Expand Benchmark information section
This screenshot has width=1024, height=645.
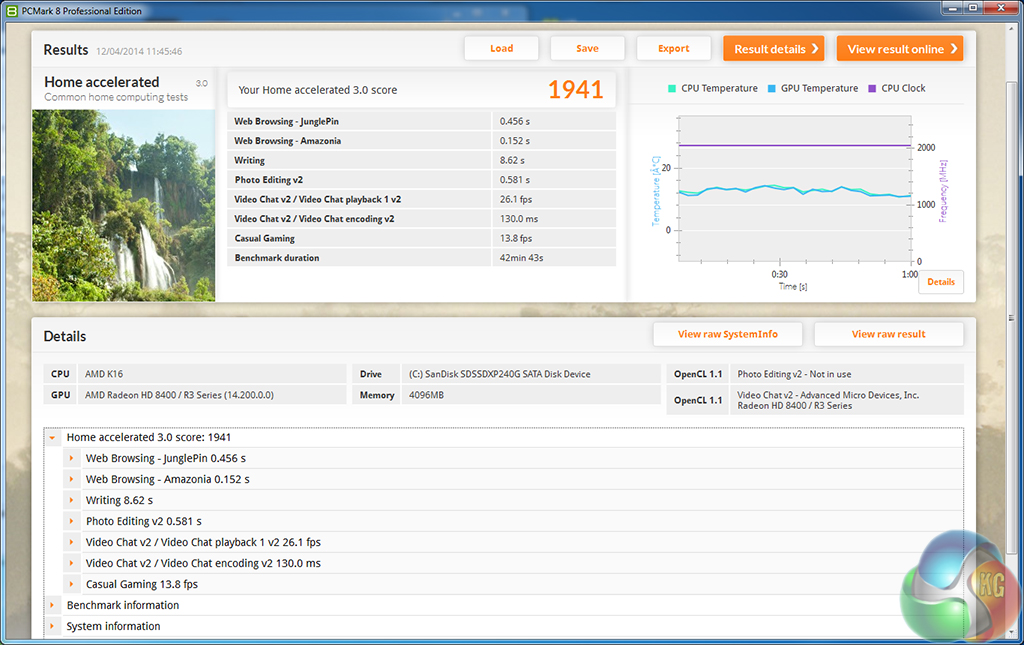click(x=53, y=606)
